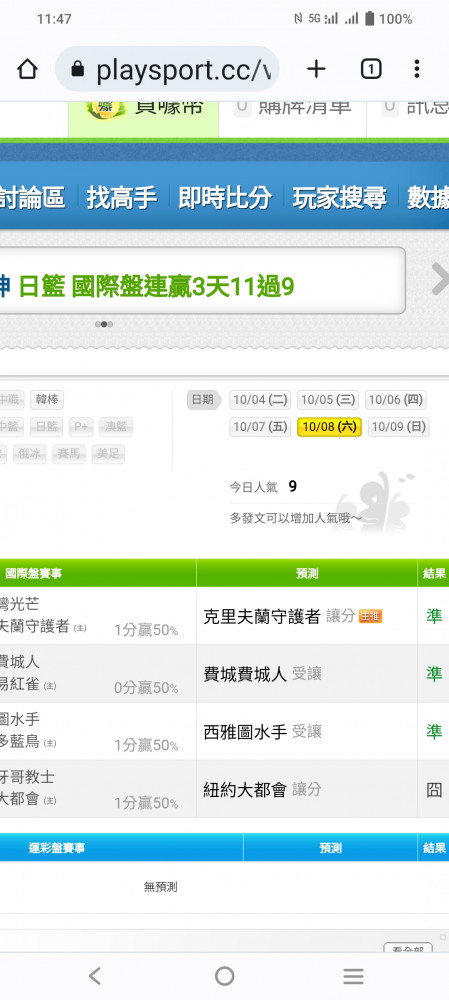Click the 運彩盤賽事 table header
Screen dimensions: 449x1000
(x=57, y=848)
